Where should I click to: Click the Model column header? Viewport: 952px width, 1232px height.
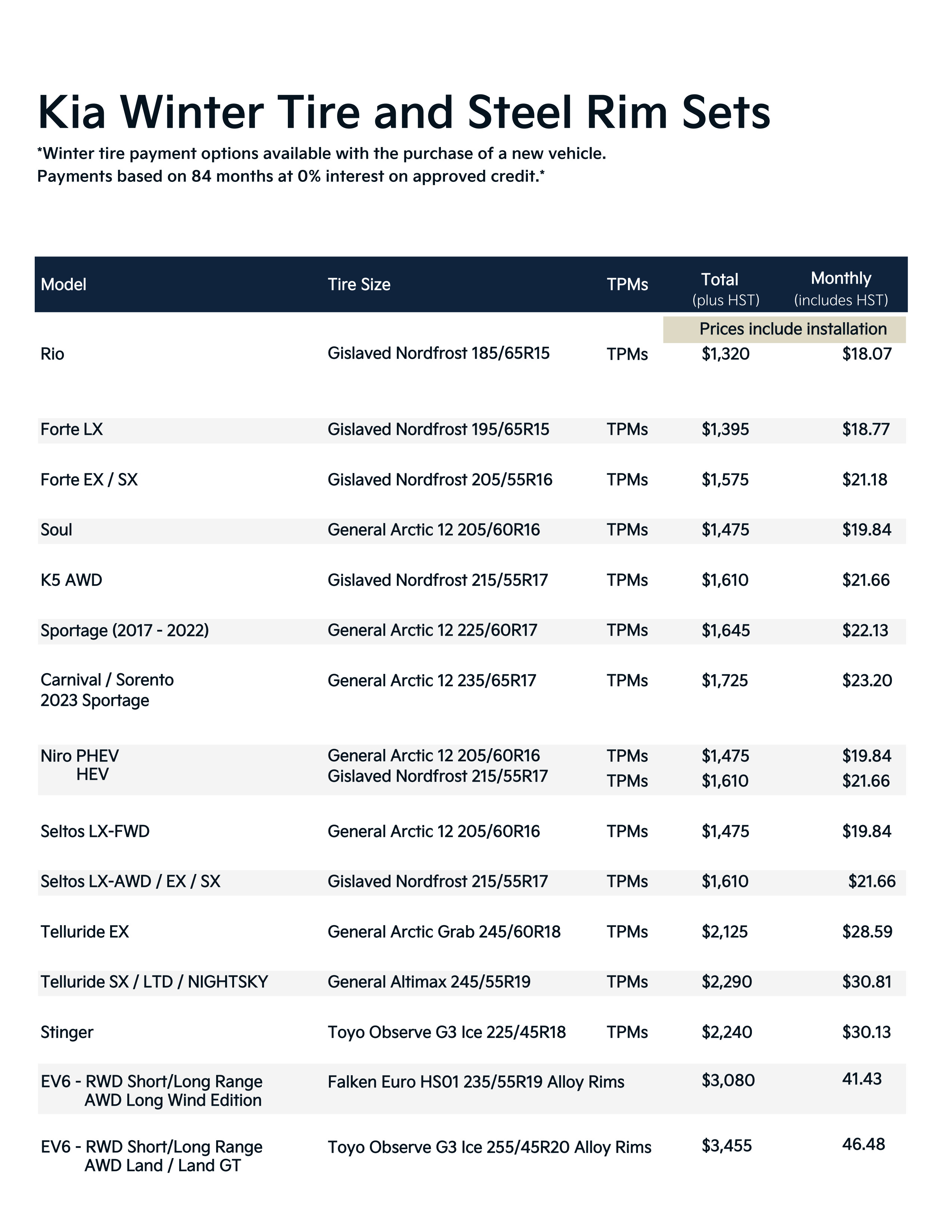(63, 284)
